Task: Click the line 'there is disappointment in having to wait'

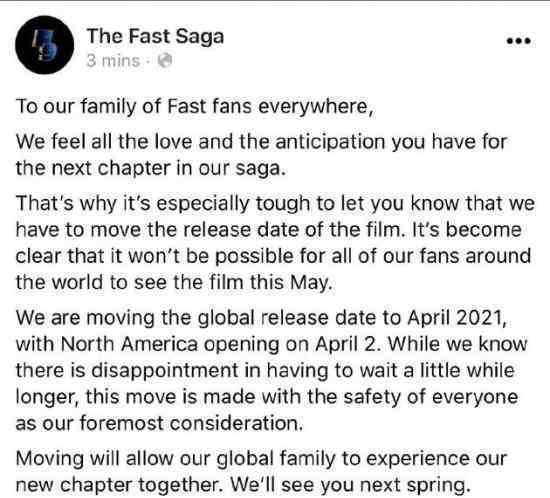Action: click(265, 370)
